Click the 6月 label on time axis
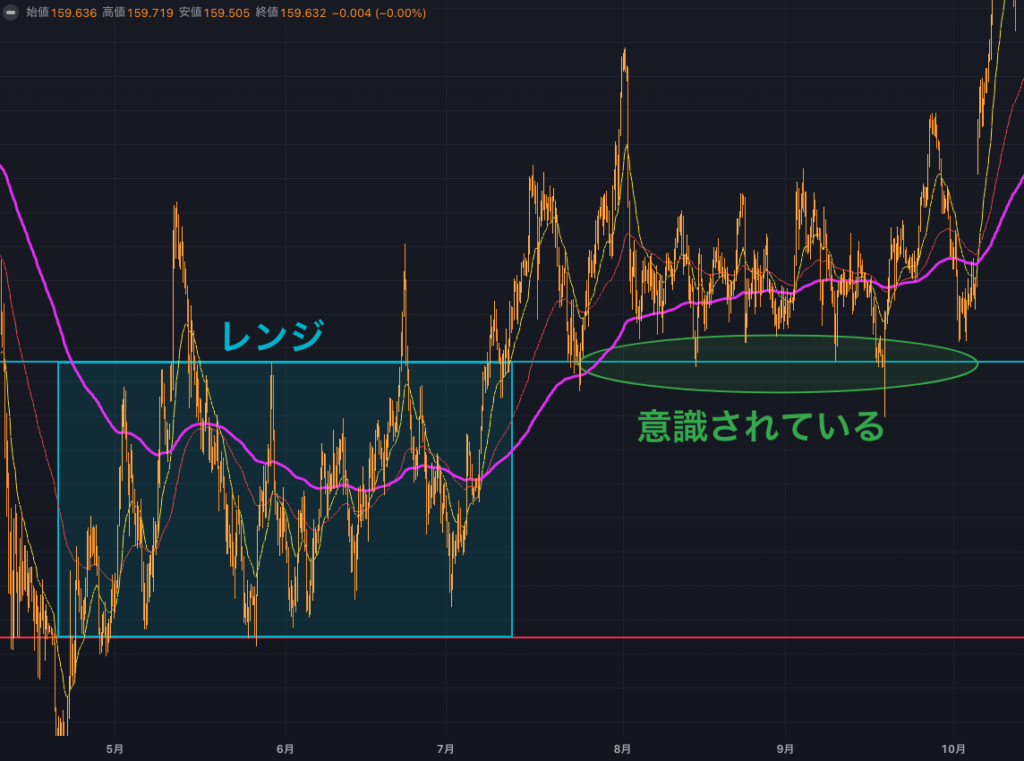 pos(285,748)
